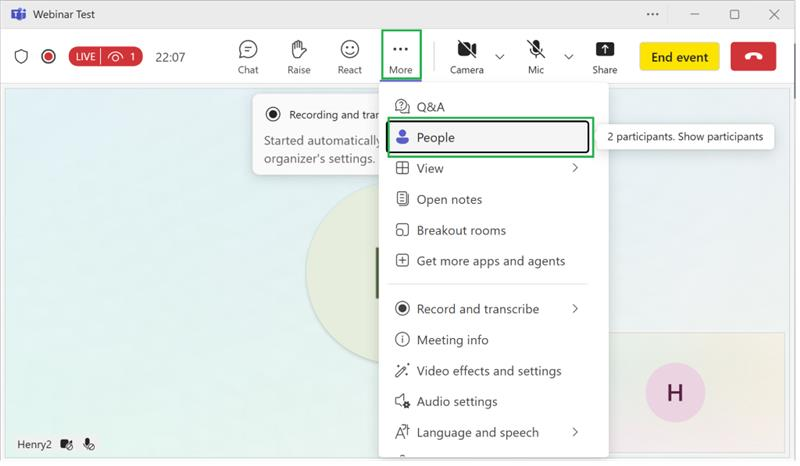Unmute the Mic
800x466 pixels.
(535, 57)
